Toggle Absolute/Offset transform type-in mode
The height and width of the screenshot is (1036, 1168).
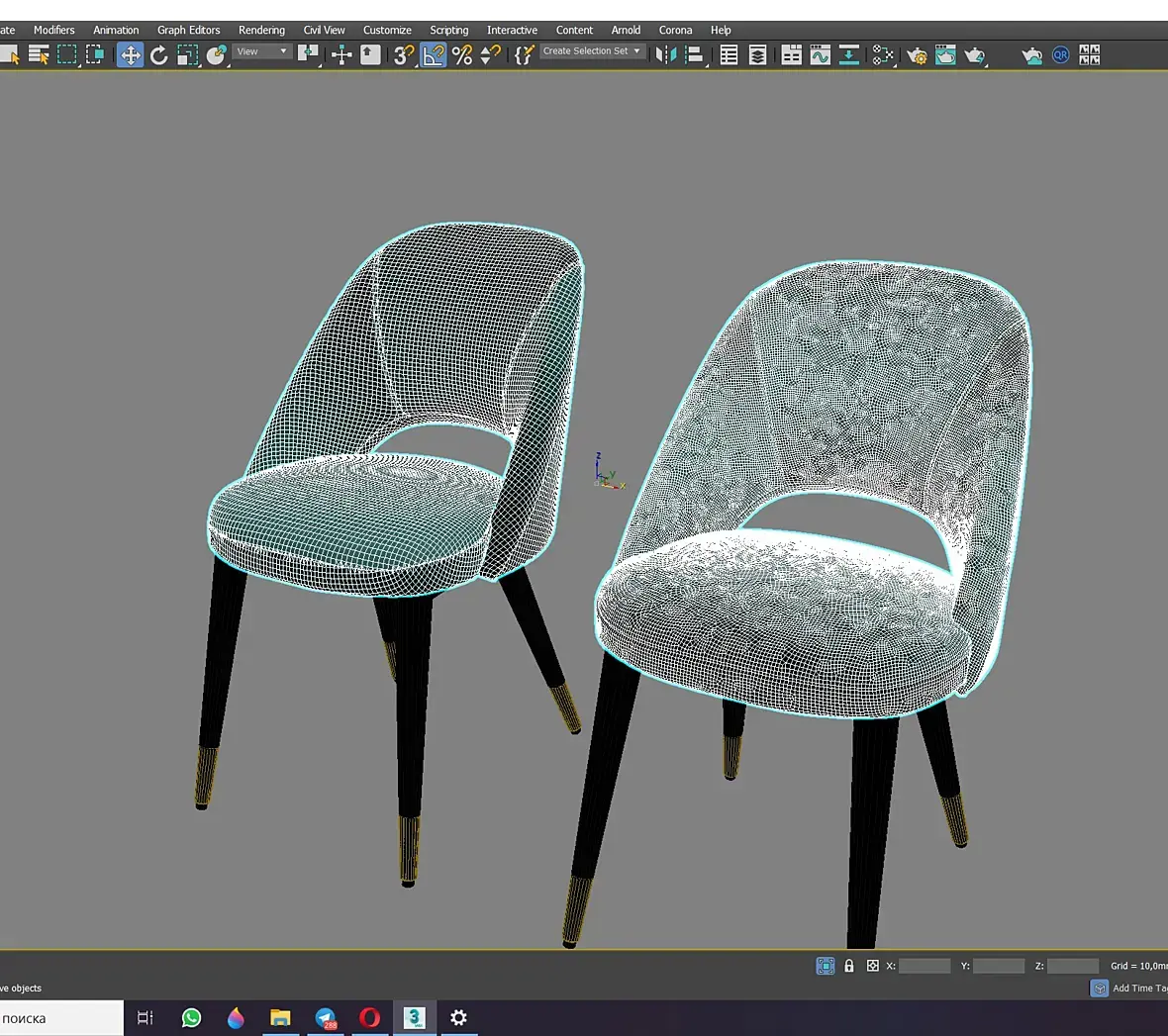(872, 966)
